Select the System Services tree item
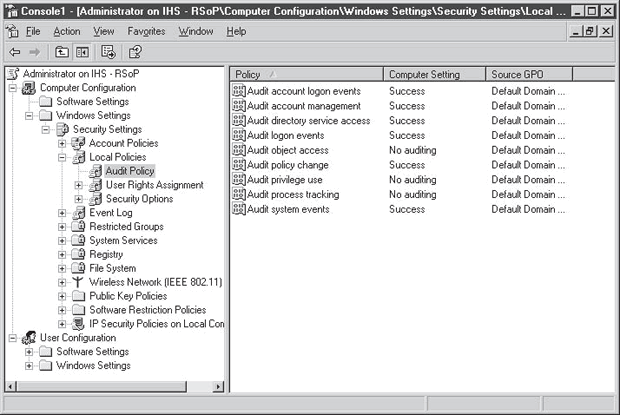Viewport: 620px width, 415px height. point(123,240)
